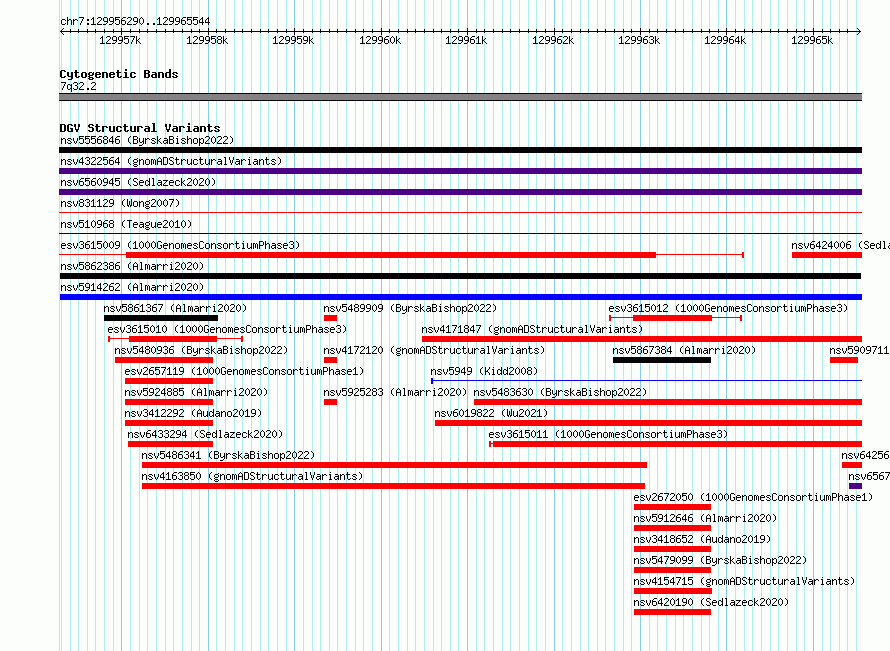Click nsv5486341 (ByrskaBishop2022) label
890x651 pixels.
(228, 455)
